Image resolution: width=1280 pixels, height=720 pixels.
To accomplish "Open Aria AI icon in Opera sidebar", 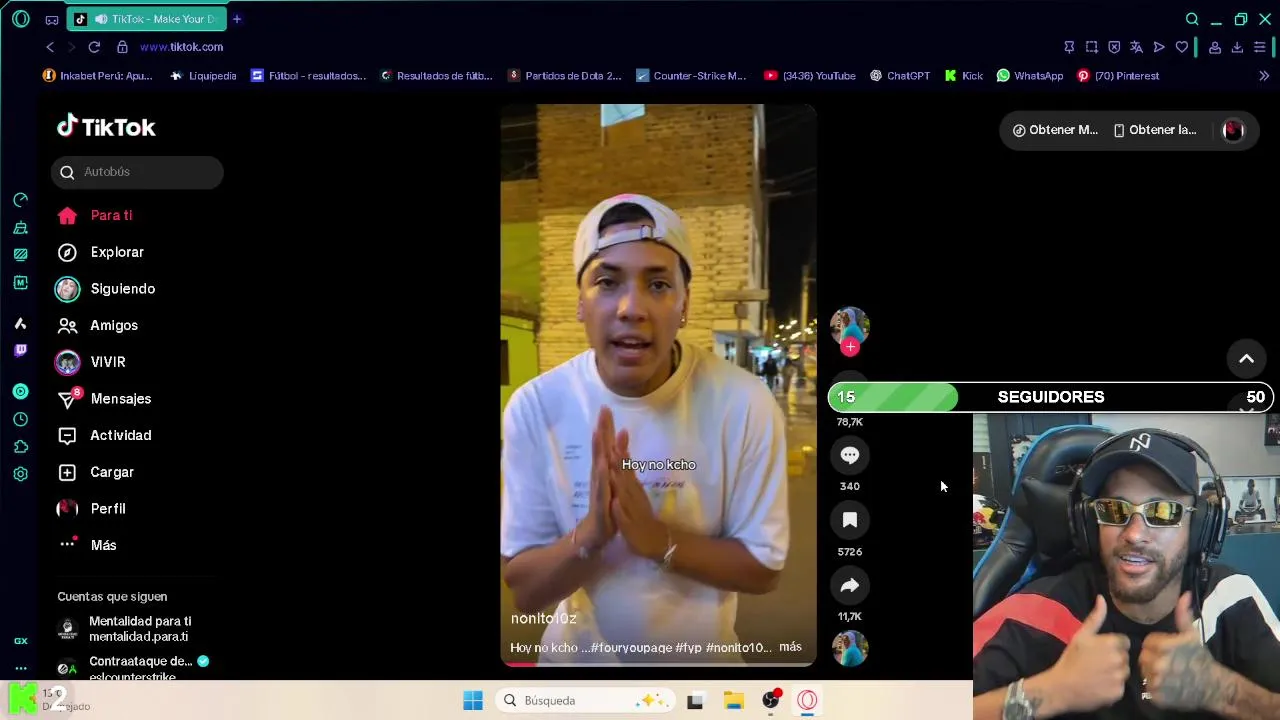I will tap(20, 323).
